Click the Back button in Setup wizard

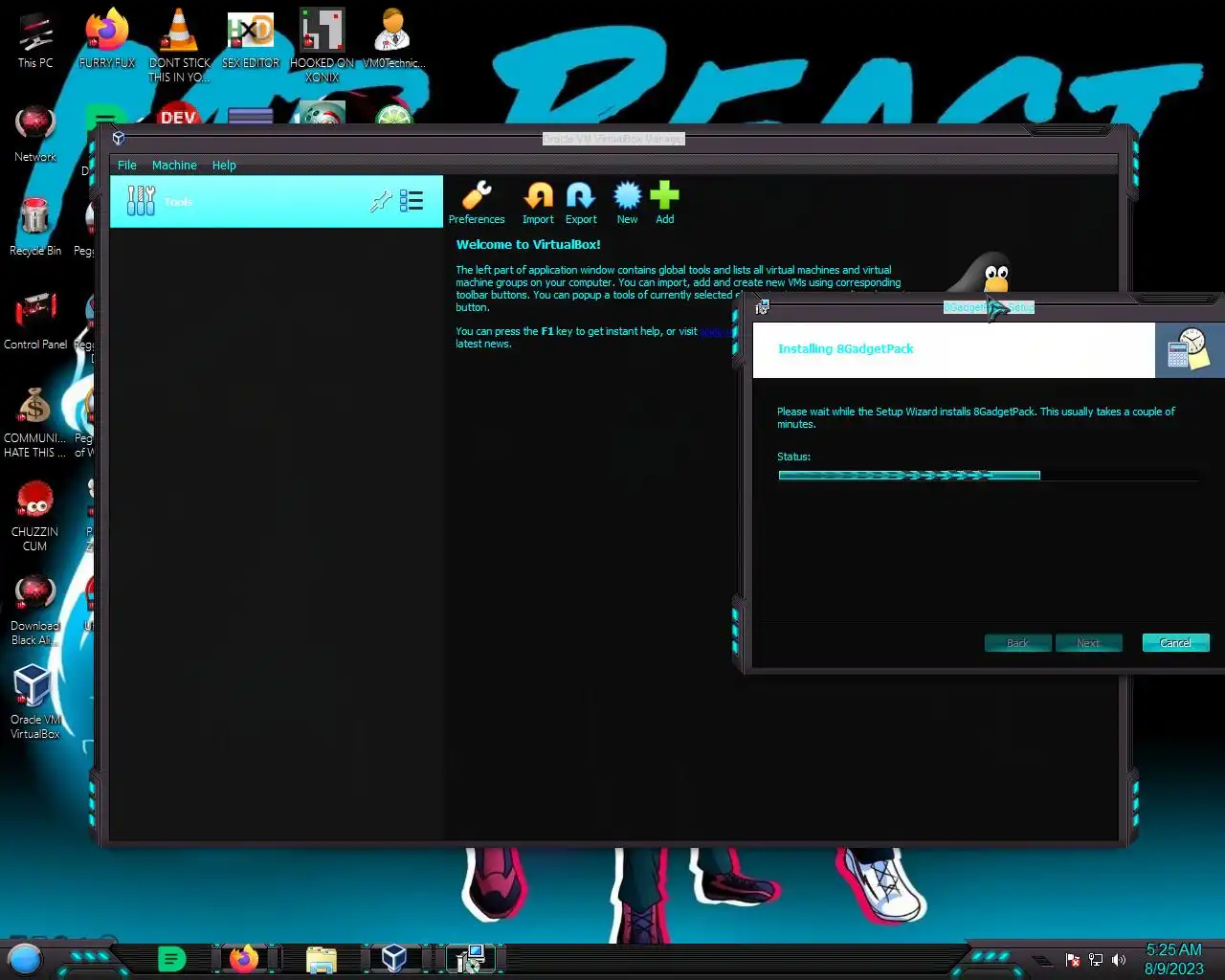pyautogui.click(x=1017, y=643)
